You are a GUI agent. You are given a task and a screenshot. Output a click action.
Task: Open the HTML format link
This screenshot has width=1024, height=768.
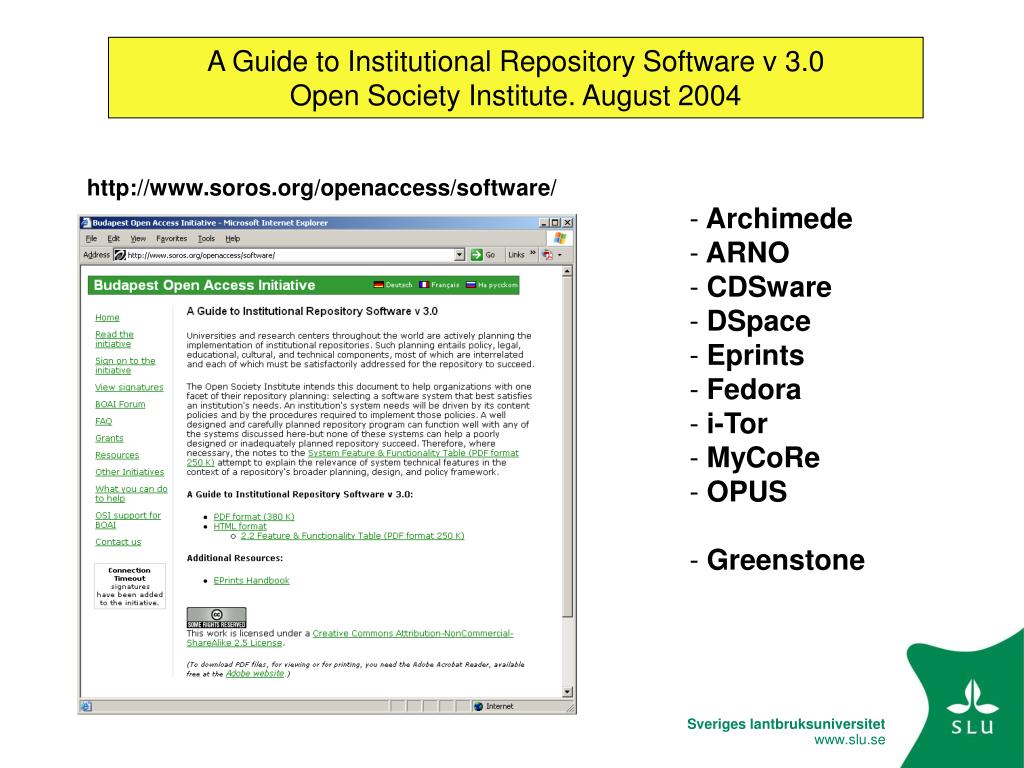pos(240,526)
